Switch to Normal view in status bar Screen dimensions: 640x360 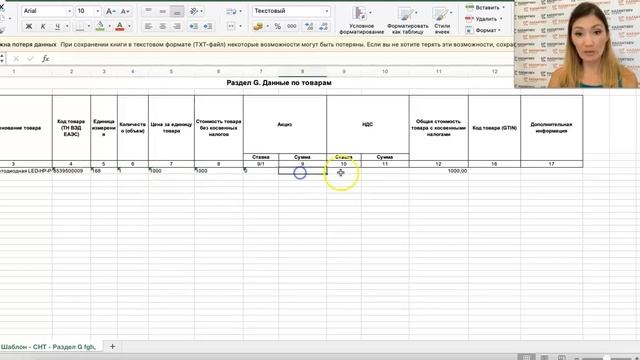(x=527, y=358)
